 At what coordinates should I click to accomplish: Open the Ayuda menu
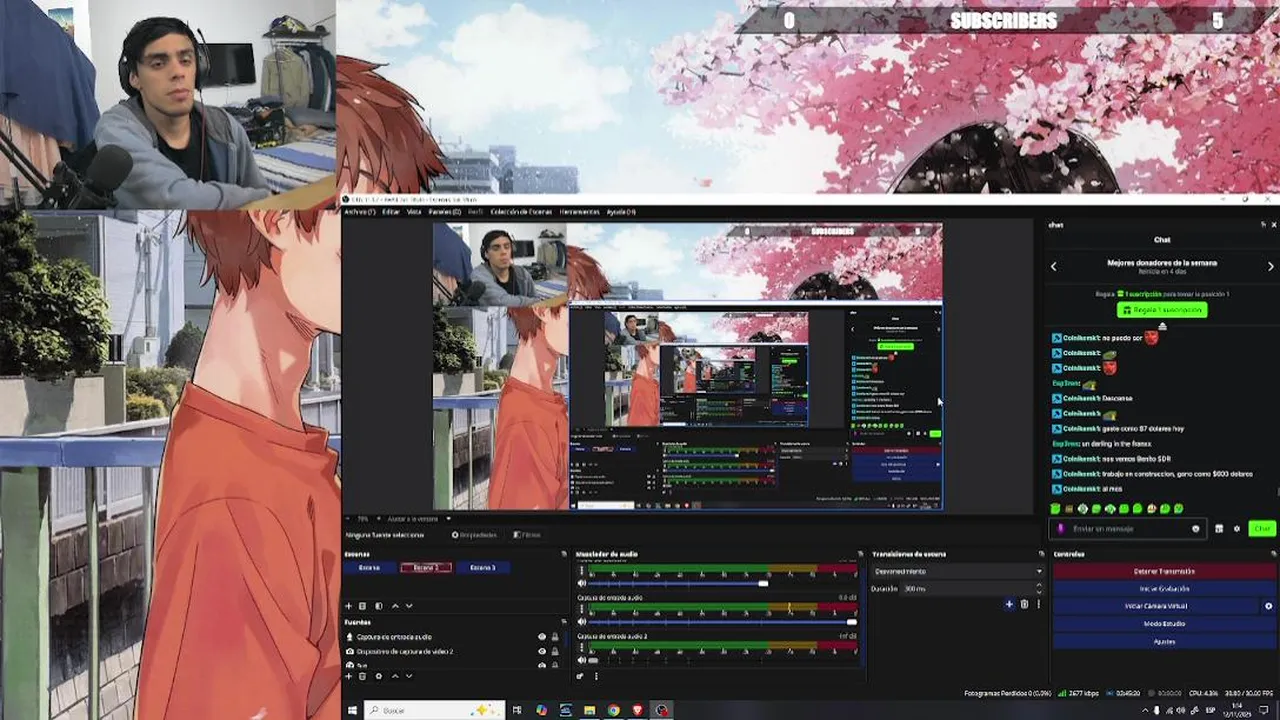pos(621,212)
